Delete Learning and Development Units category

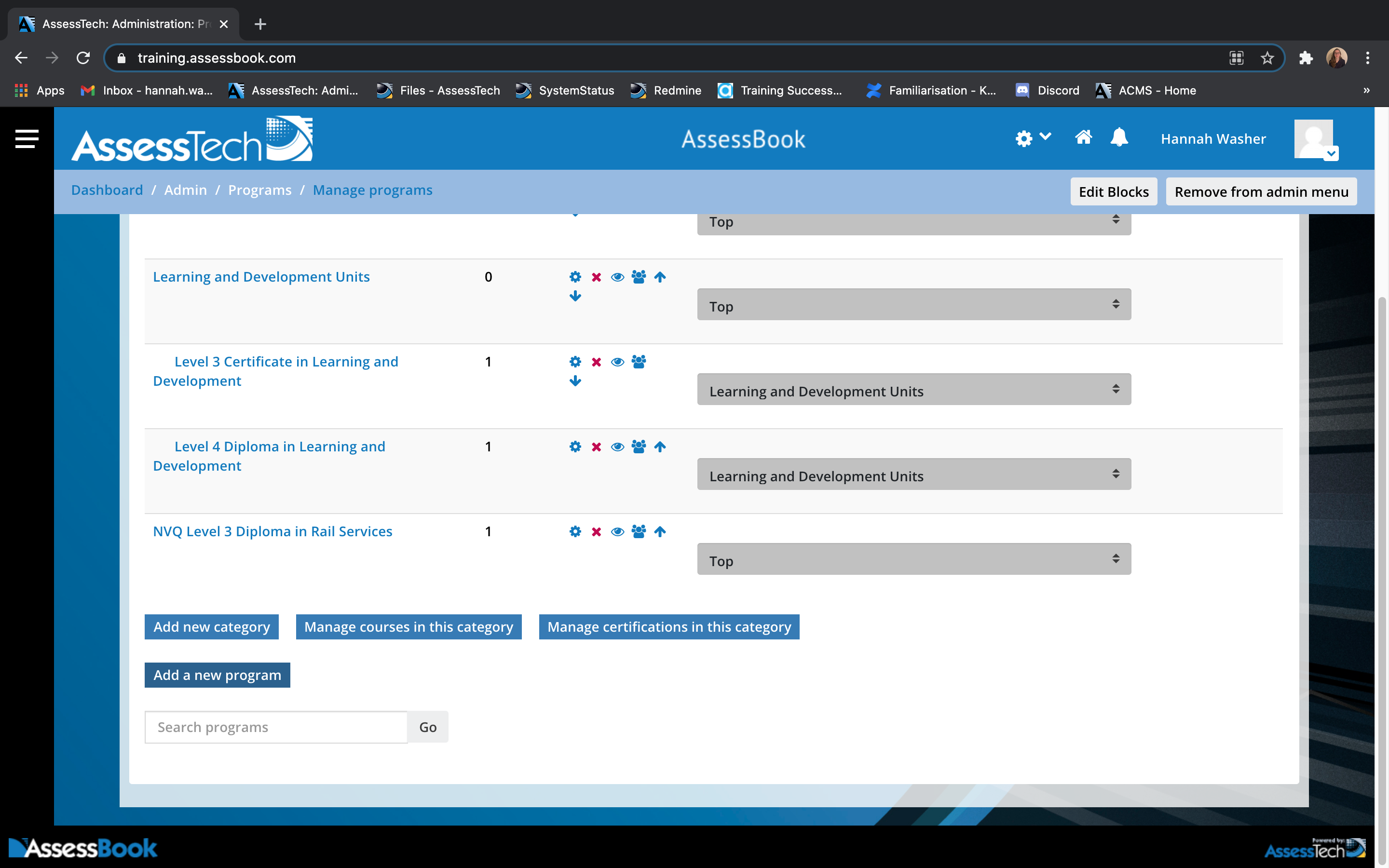596,277
